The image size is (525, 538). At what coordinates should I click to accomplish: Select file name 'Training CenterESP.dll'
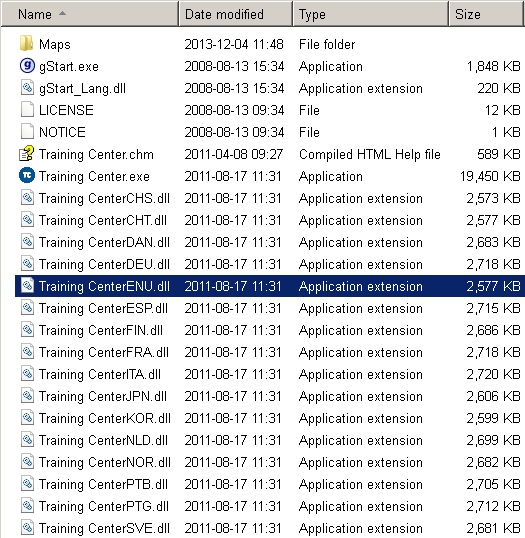coord(103,308)
